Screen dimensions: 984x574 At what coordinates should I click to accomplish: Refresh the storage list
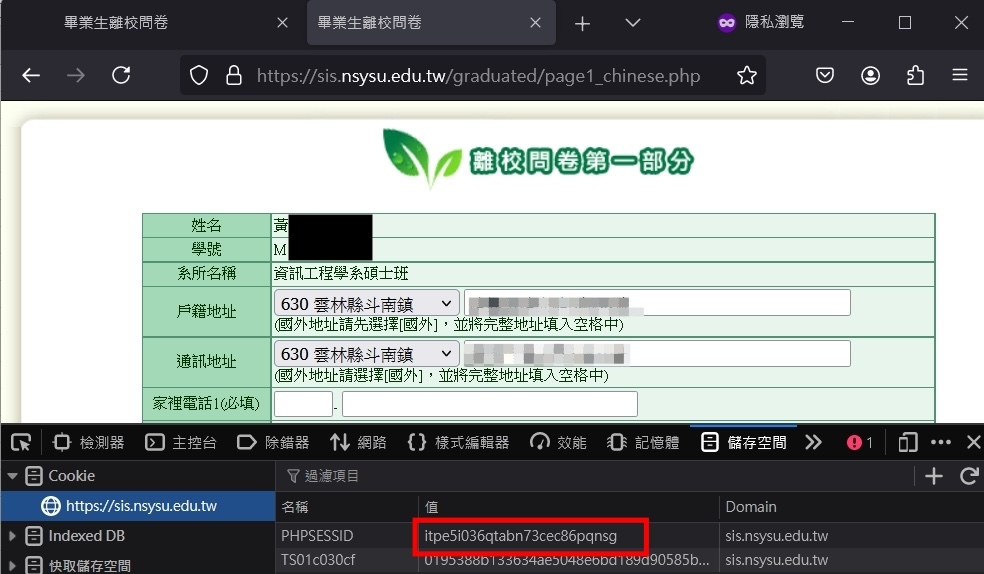969,476
